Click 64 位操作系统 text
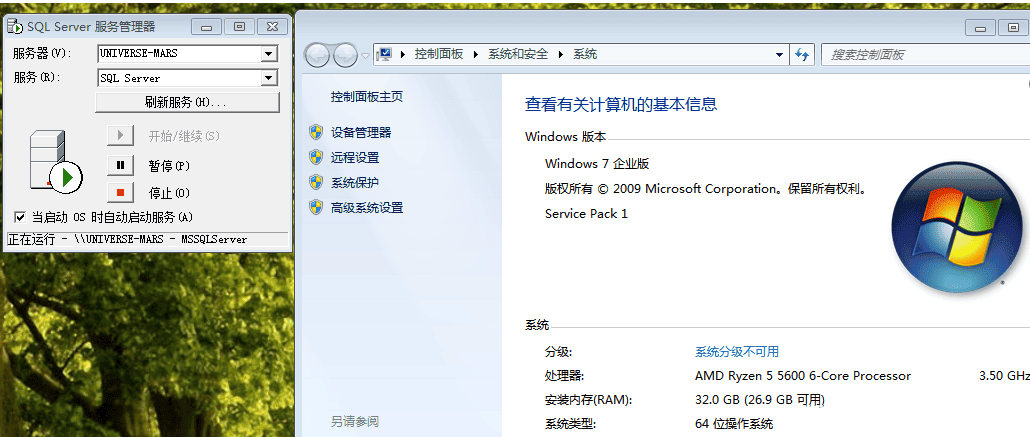This screenshot has height=437, width=1030. coord(734,424)
